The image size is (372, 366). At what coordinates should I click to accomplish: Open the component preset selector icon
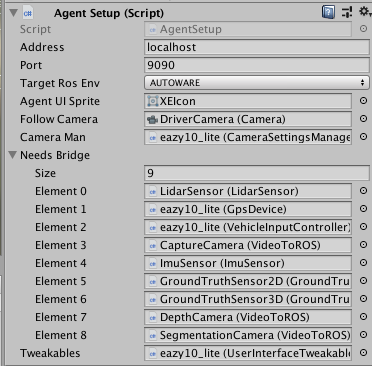click(x=347, y=13)
